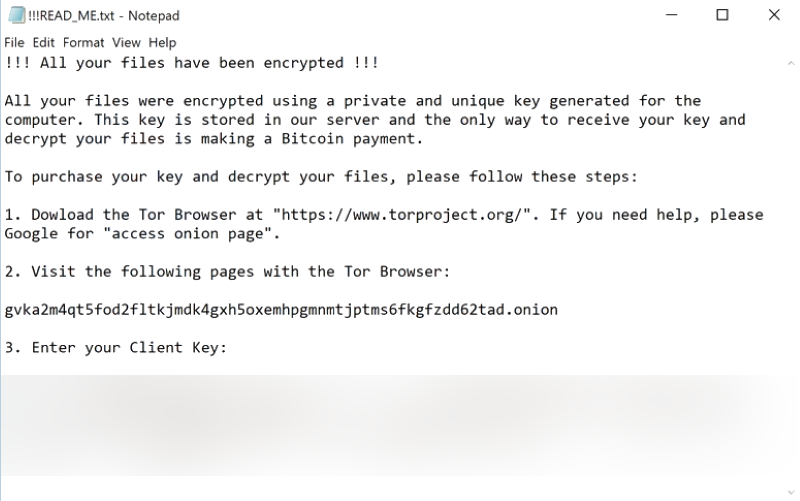This screenshot has width=800, height=501.
Task: Open the View menu
Action: pos(126,43)
